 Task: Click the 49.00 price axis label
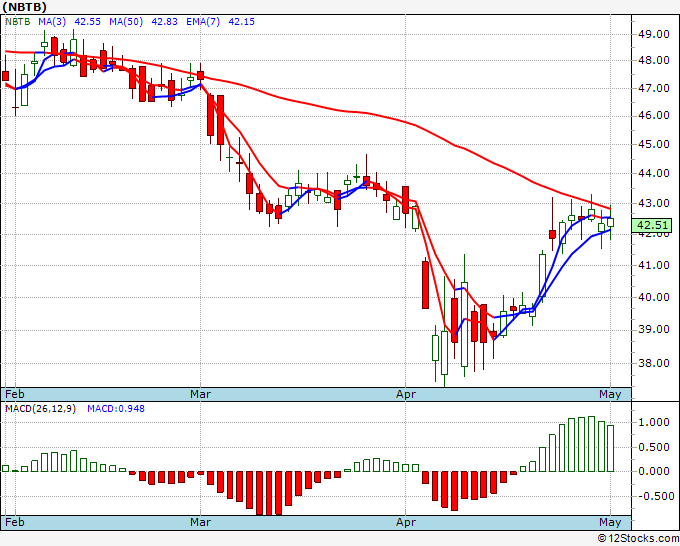(x=654, y=34)
